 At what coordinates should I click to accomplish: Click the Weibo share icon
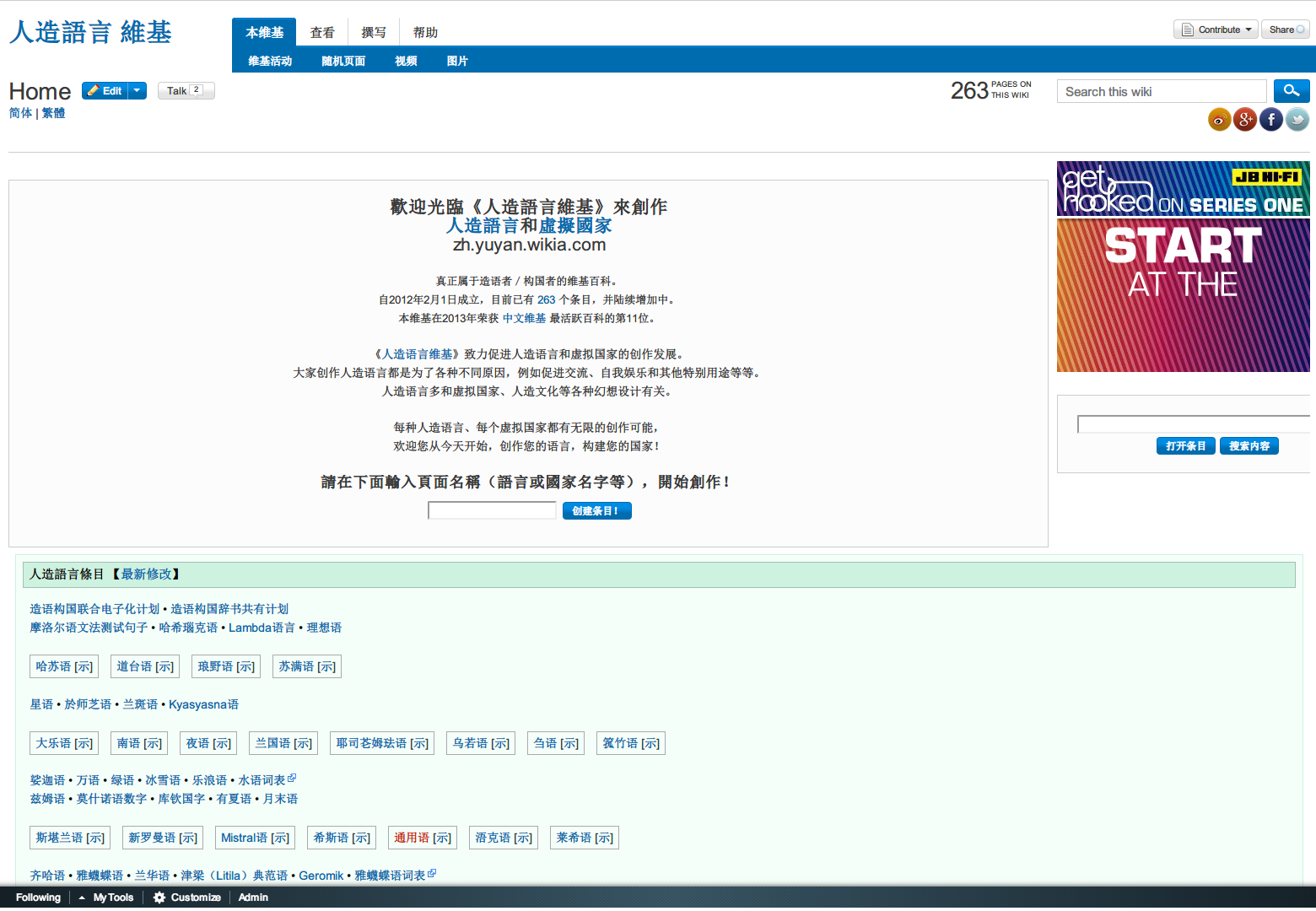point(1219,120)
